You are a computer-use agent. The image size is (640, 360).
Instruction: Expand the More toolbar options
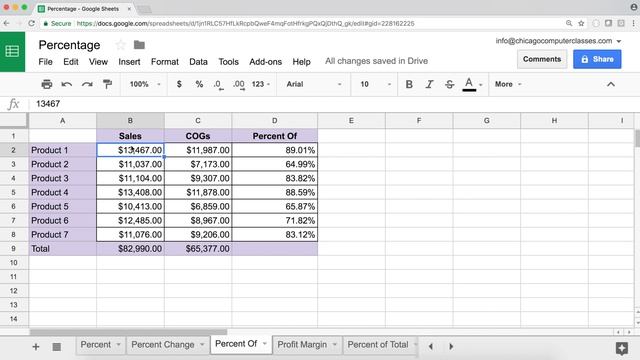[508, 84]
